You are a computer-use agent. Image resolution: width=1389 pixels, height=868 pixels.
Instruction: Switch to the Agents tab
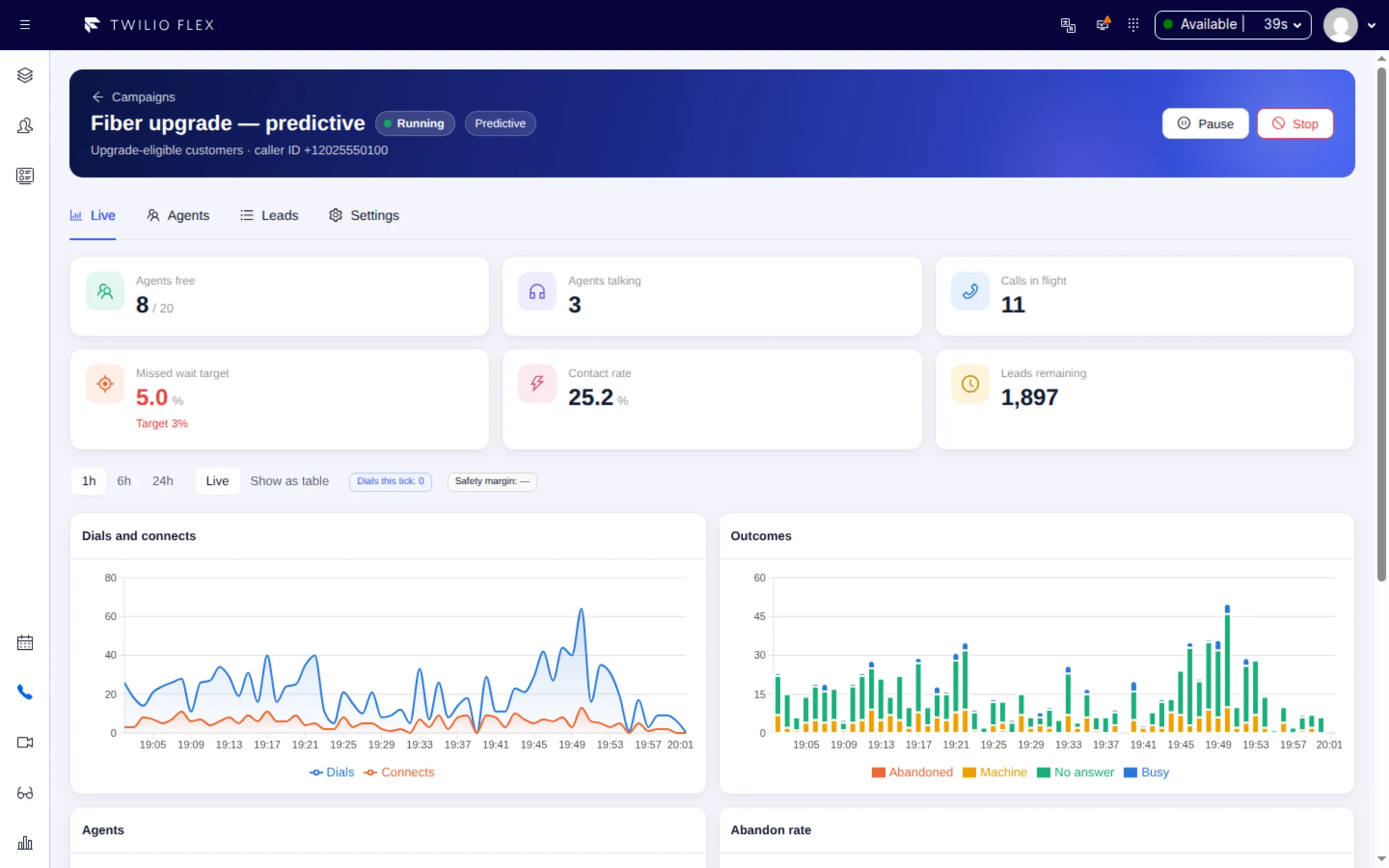click(178, 215)
